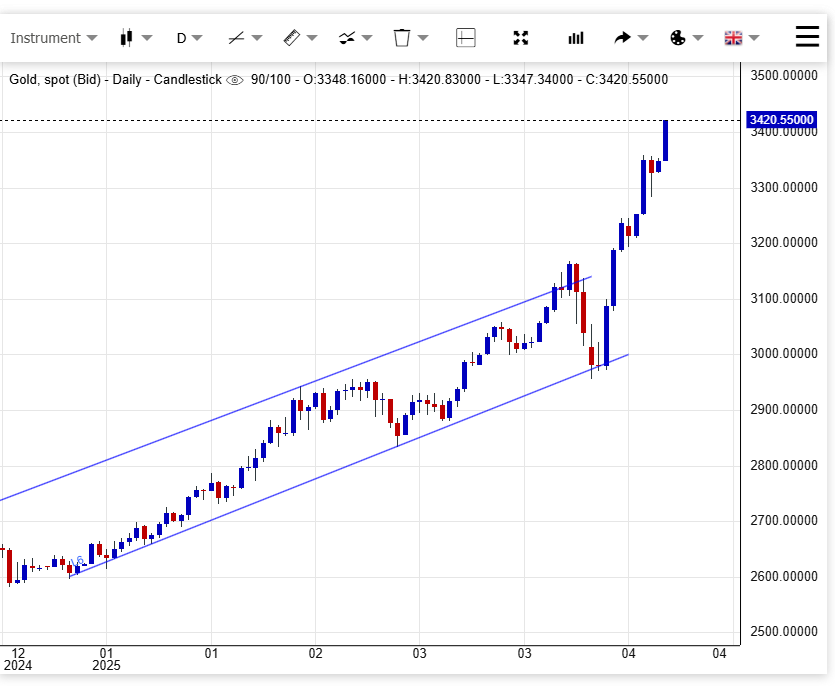This screenshot has height=686, width=835.
Task: Select the trend line drawing tool
Action: (x=236, y=38)
